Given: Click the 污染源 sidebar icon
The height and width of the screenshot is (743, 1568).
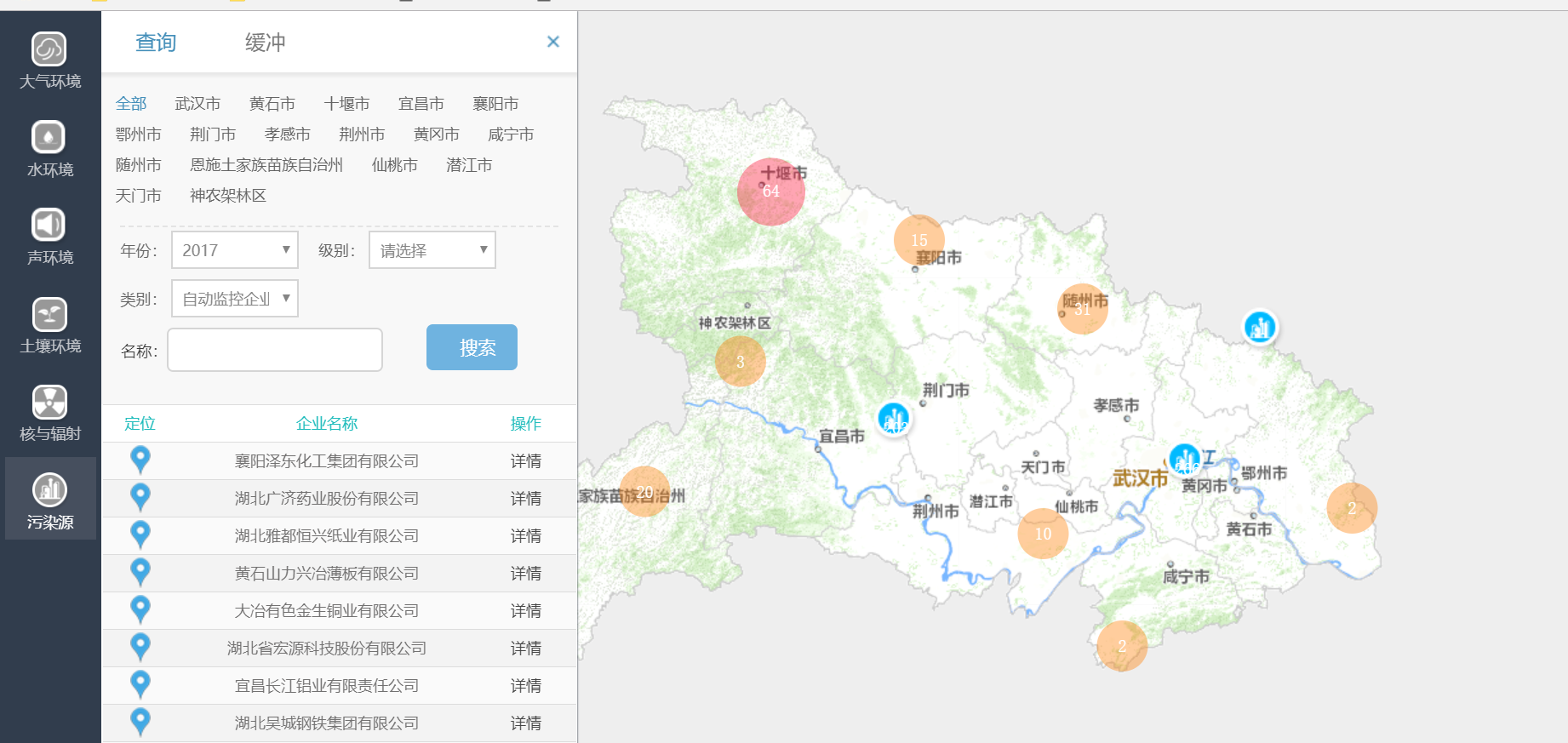Looking at the screenshot, I should (49, 490).
